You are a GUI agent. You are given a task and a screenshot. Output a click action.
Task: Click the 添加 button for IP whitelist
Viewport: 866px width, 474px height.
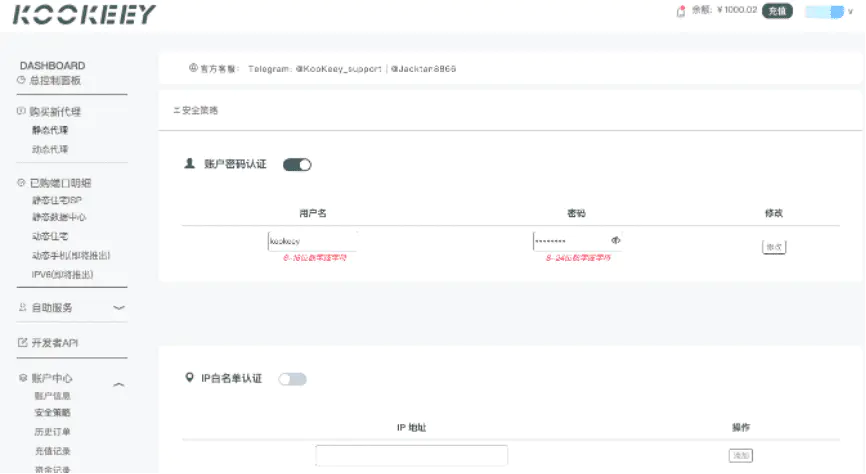(x=740, y=455)
